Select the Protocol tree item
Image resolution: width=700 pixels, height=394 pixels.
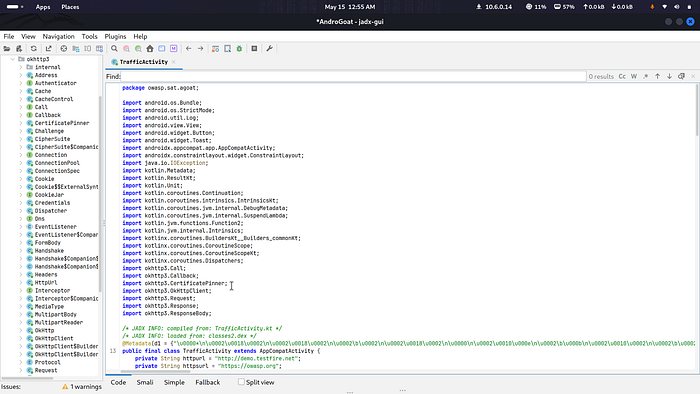point(47,362)
